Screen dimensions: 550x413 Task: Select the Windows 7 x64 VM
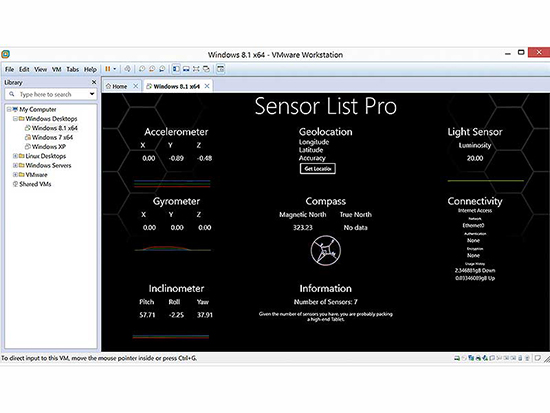coord(52,137)
